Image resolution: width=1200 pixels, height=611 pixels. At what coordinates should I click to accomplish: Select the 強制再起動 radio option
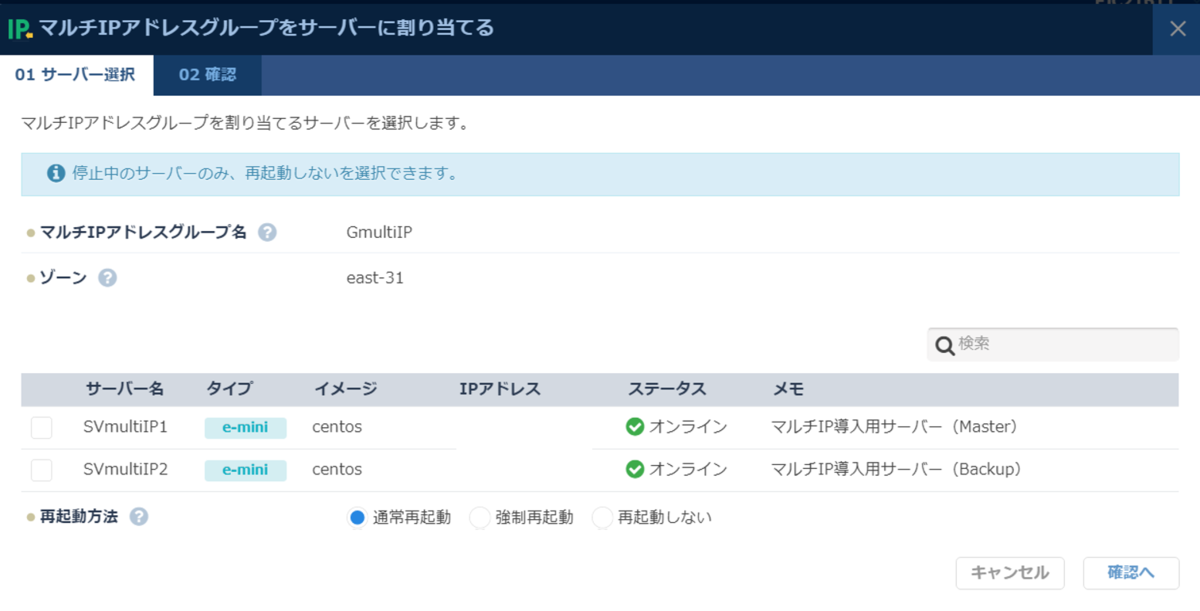click(480, 518)
